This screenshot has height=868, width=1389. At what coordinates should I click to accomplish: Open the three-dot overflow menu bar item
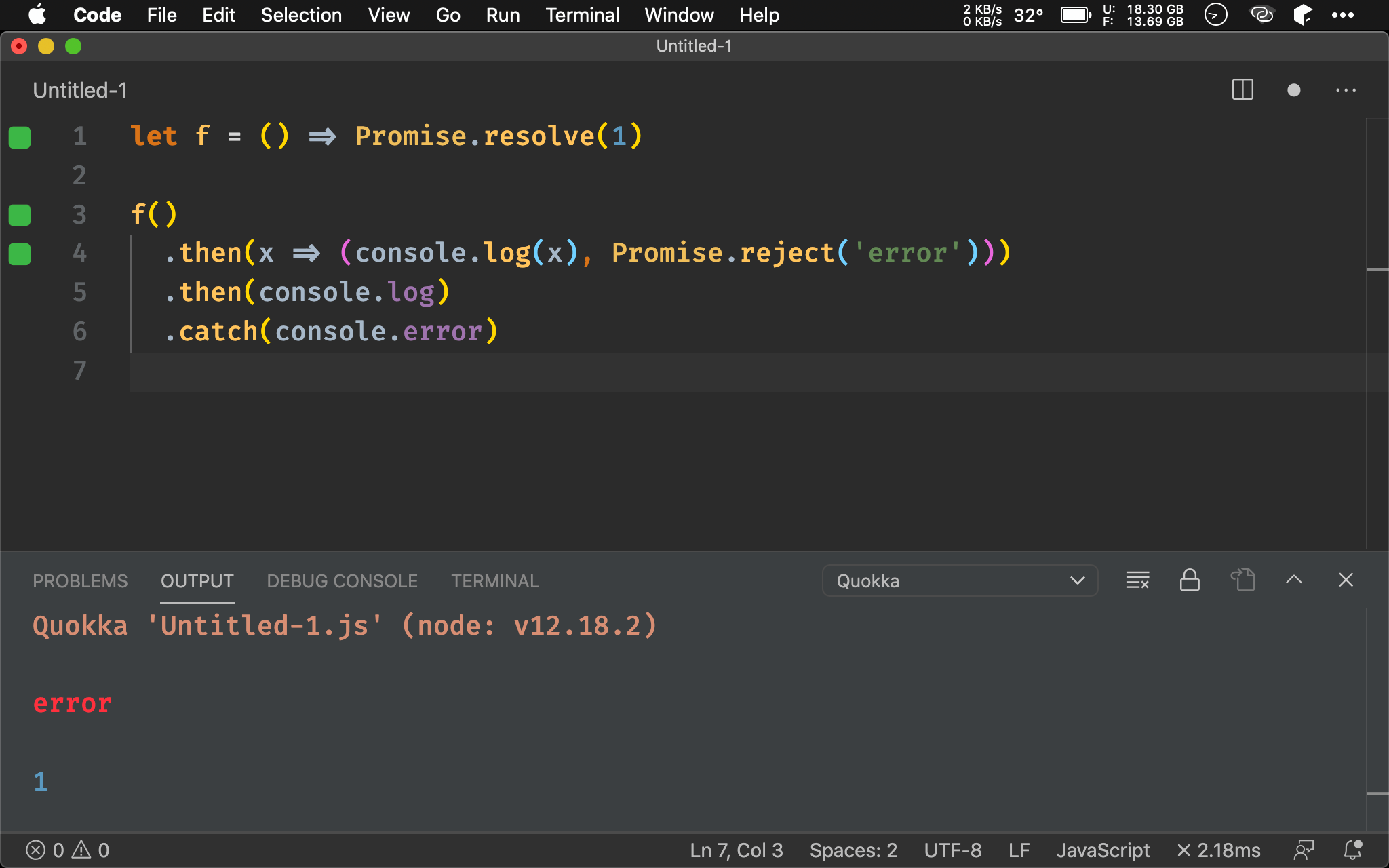click(1342, 15)
